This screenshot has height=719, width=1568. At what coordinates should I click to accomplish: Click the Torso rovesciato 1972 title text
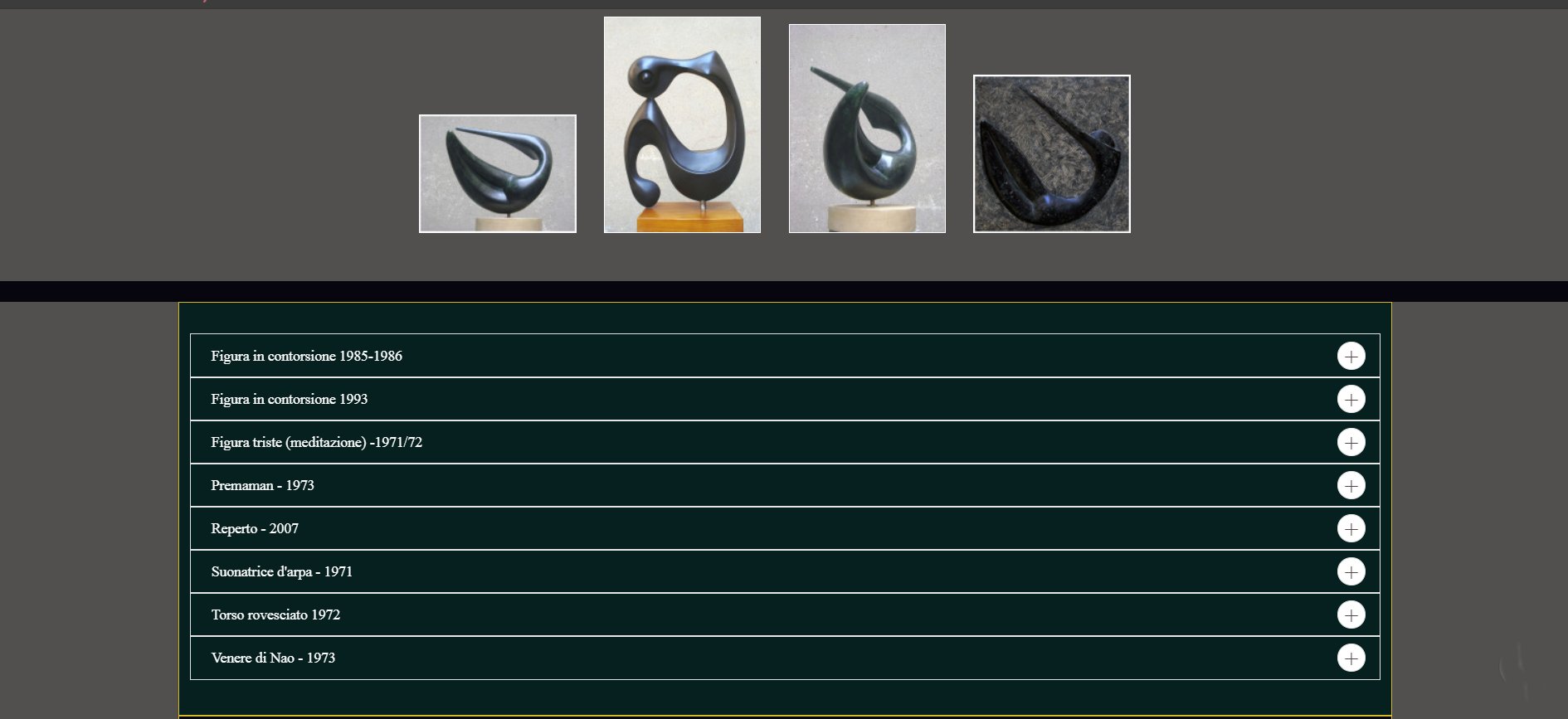[275, 615]
